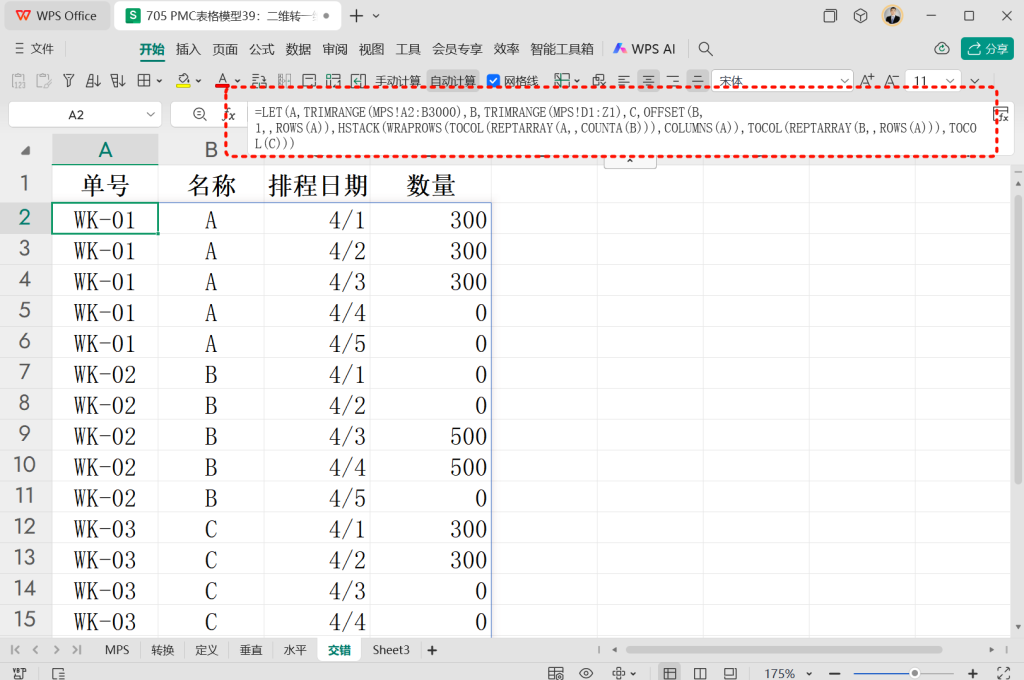Viewport: 1024px width, 680px height.
Task: Open the fill color dropdown arrow
Action: pos(199,82)
